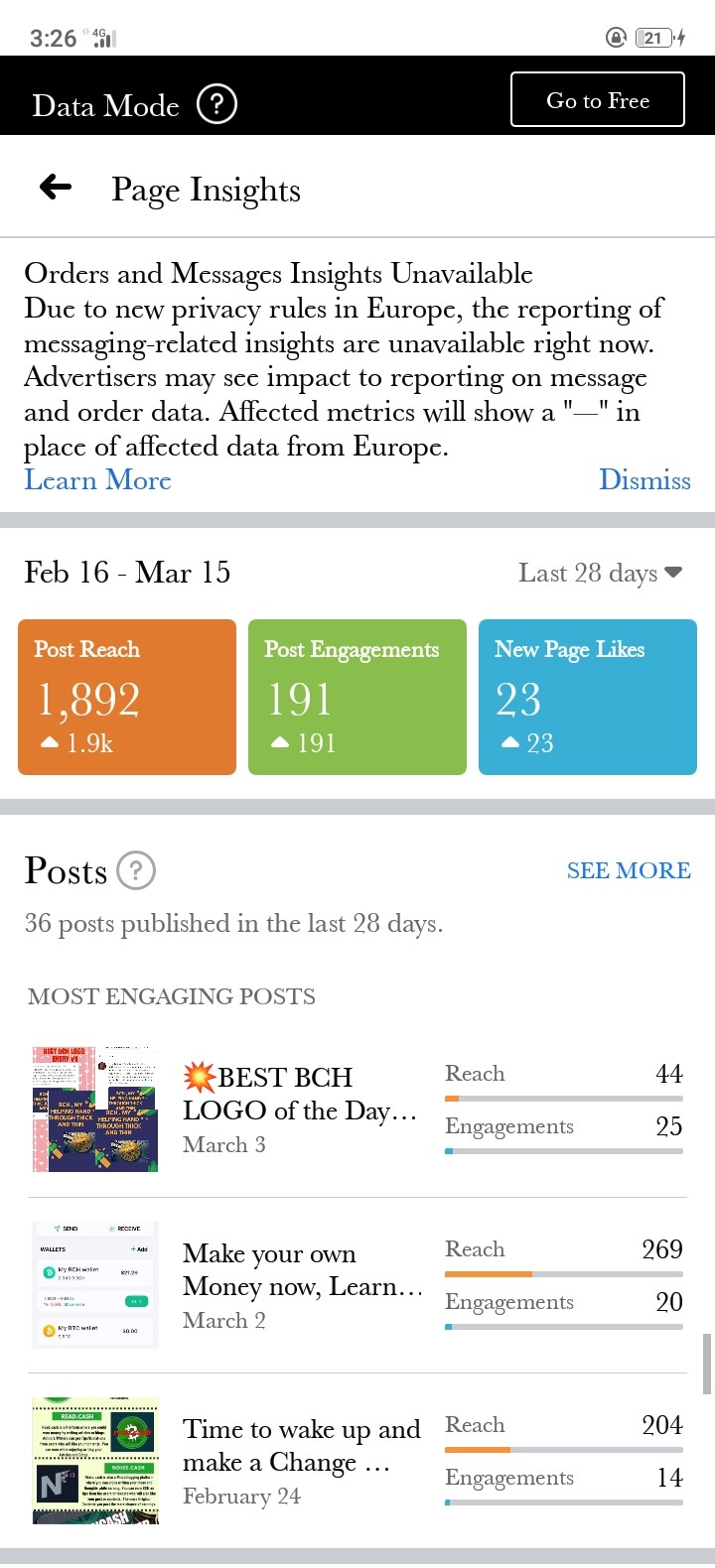Open the Make your own Money post thumbnail
Screen dimensions: 715x1568
click(95, 1285)
